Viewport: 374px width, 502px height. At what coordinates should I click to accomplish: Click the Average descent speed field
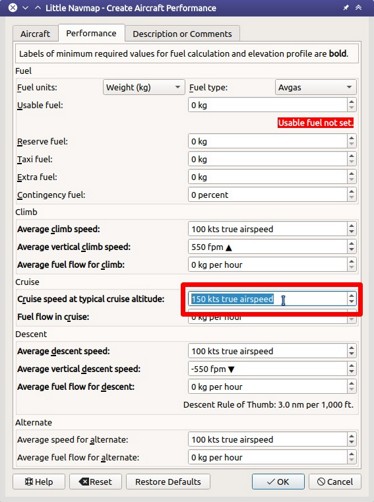[268, 351]
